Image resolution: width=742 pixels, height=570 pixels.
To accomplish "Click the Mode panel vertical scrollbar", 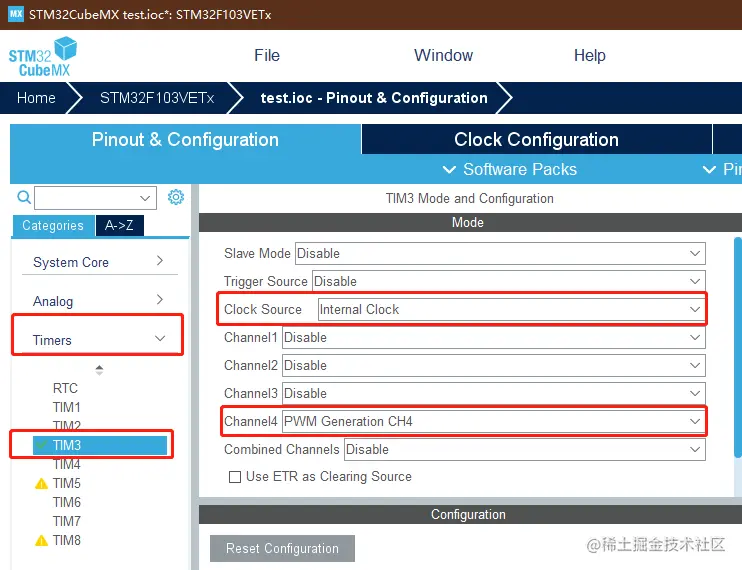I will 738,348.
